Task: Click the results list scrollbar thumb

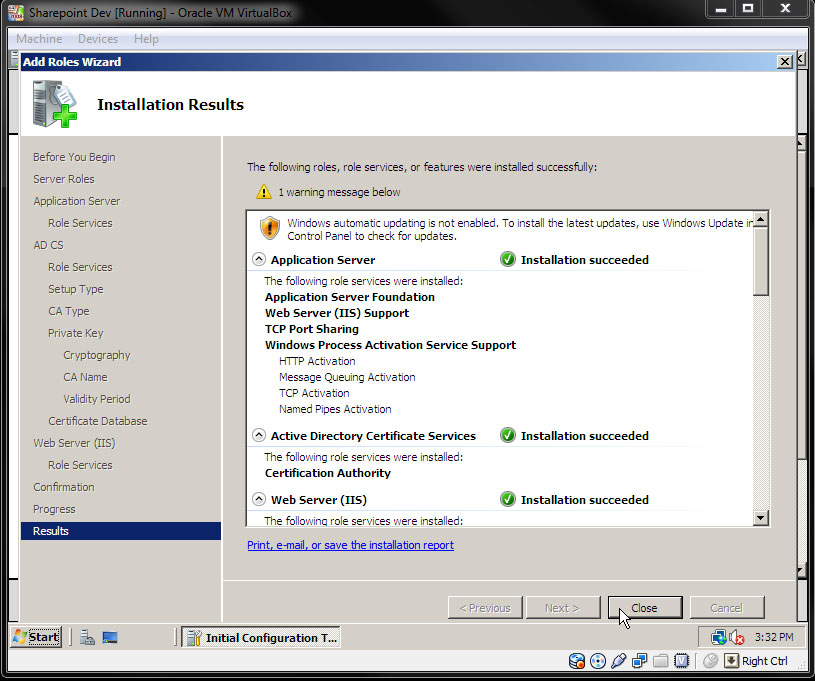Action: pos(760,261)
